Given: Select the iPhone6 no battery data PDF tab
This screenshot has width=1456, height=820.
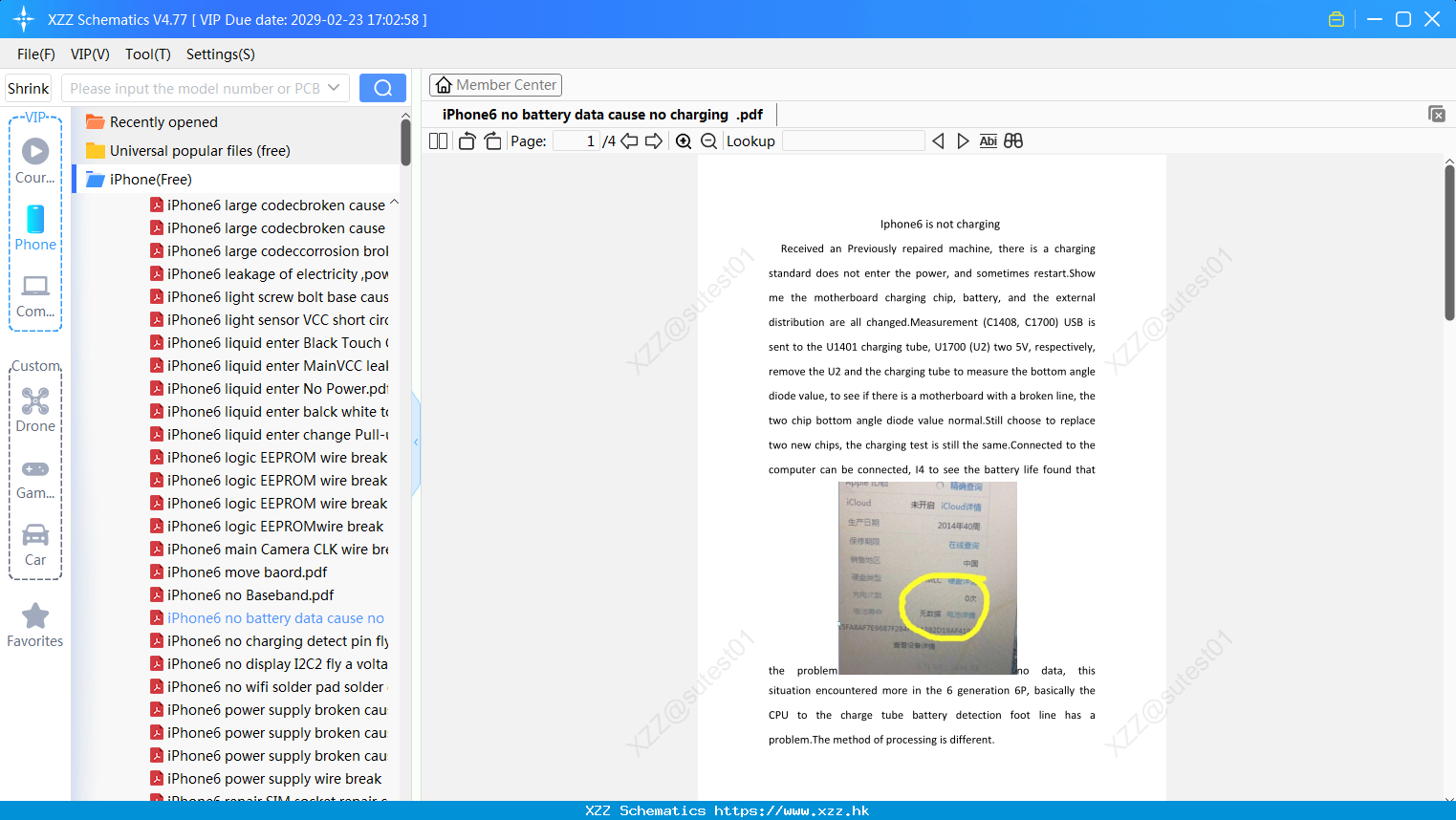Looking at the screenshot, I should pos(602,115).
